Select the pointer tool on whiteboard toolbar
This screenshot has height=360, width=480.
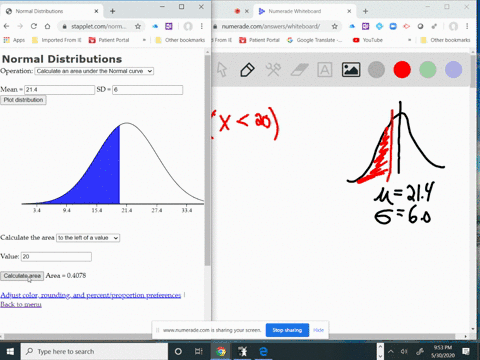222,70
